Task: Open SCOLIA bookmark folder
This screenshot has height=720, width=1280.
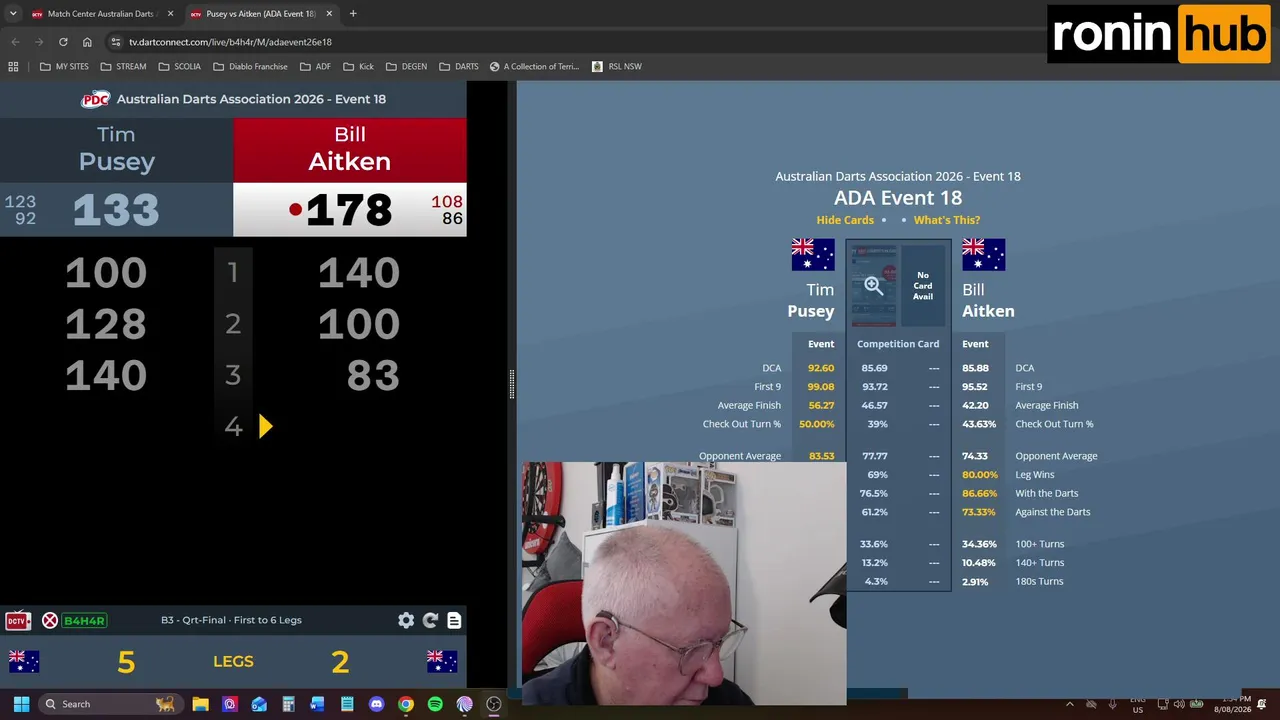Action: 179,67
